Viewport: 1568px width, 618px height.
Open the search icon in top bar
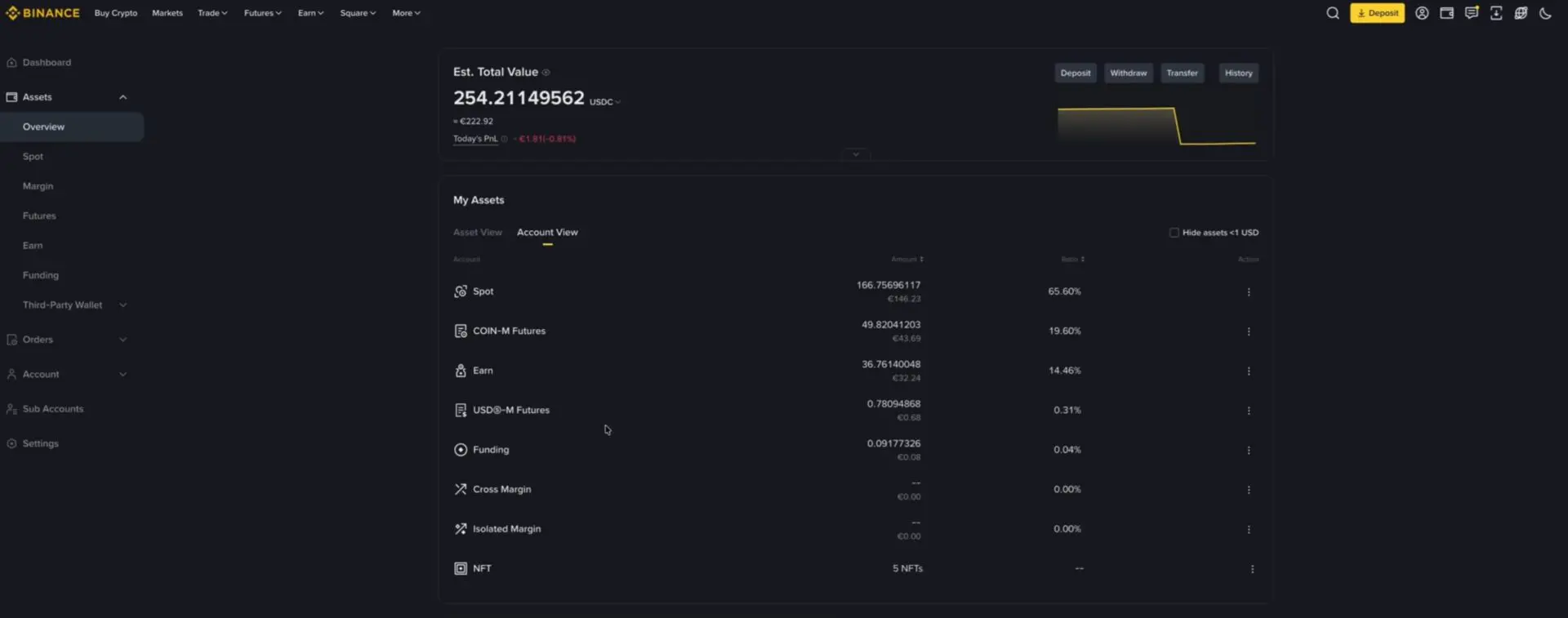tap(1333, 13)
